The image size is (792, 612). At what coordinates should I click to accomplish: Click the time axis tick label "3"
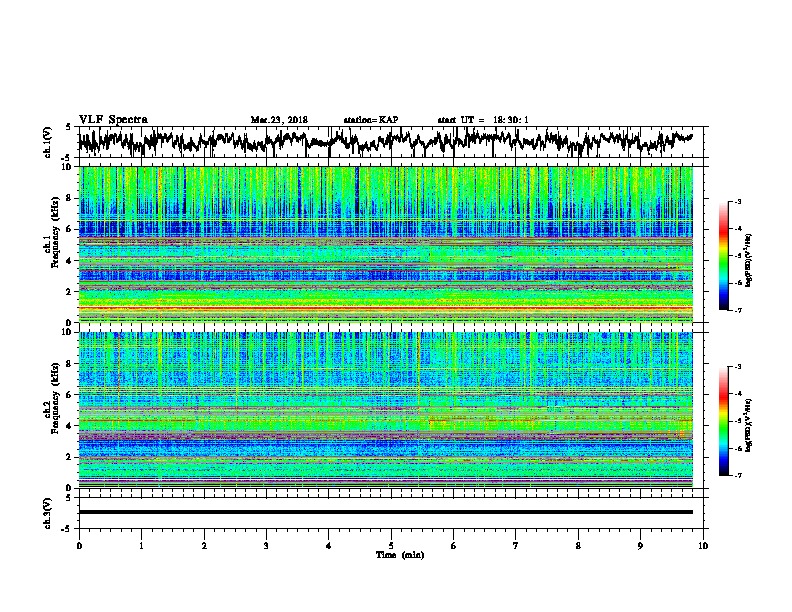266,546
